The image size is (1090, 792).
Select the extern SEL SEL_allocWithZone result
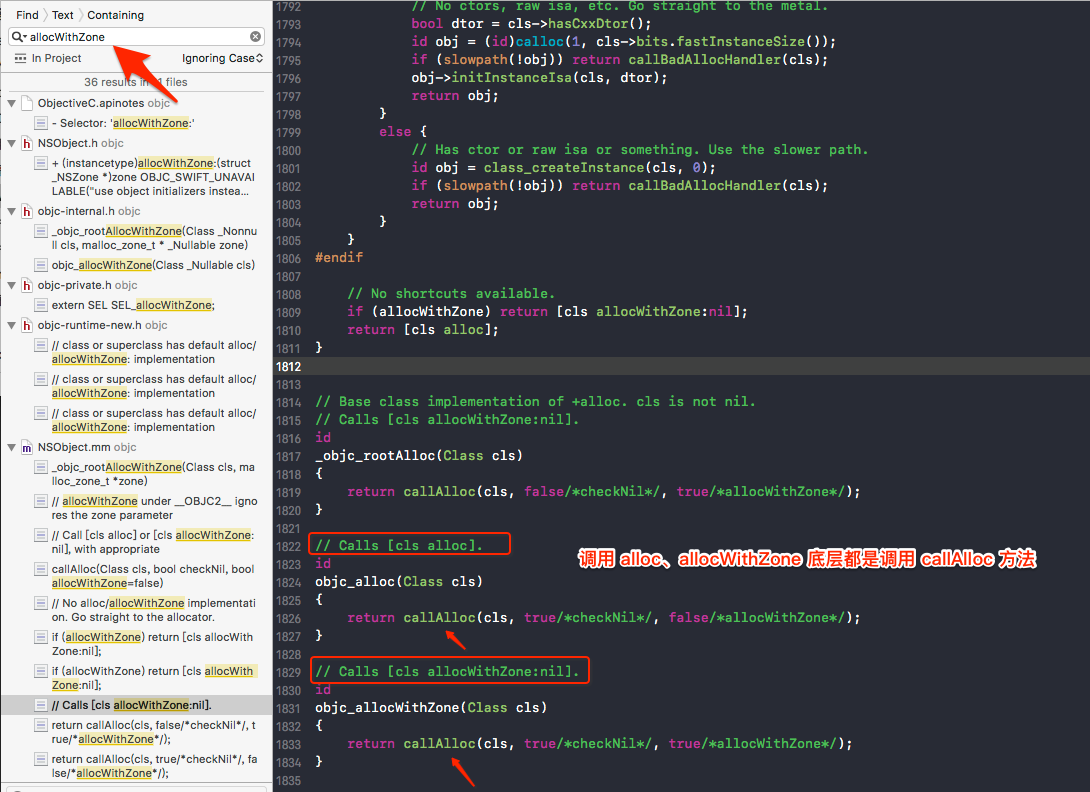point(133,305)
